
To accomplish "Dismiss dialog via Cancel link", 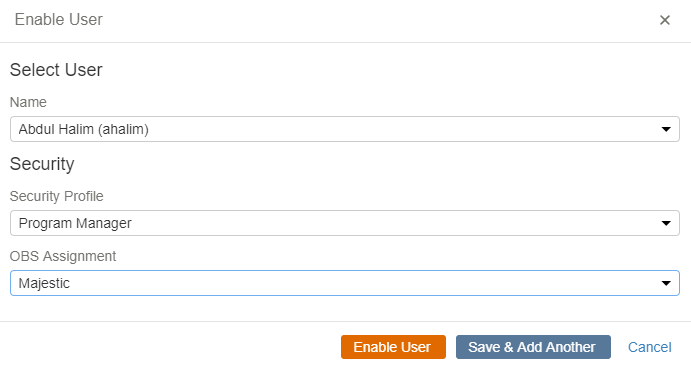I will click(650, 347).
